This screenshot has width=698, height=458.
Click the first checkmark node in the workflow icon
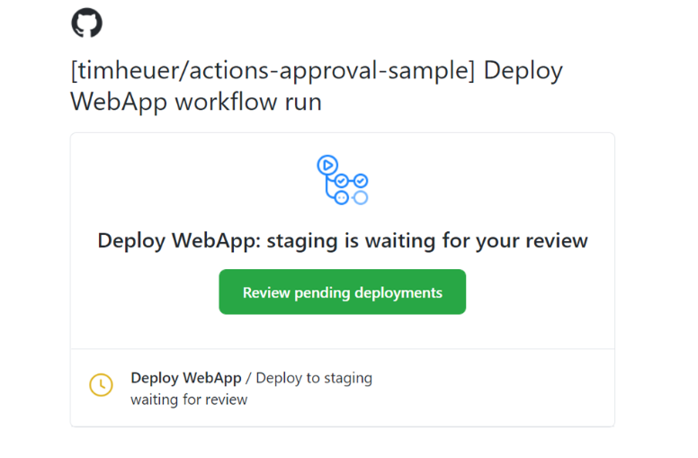(x=341, y=181)
